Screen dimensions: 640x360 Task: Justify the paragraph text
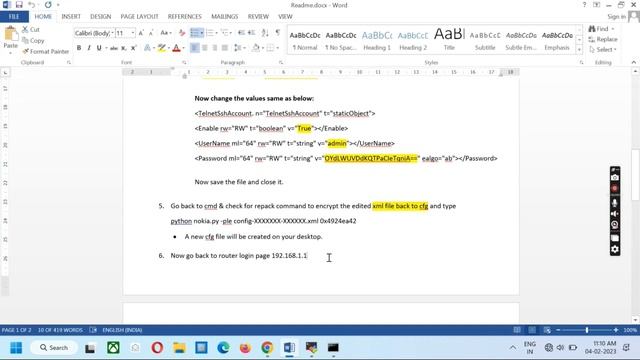224,48
